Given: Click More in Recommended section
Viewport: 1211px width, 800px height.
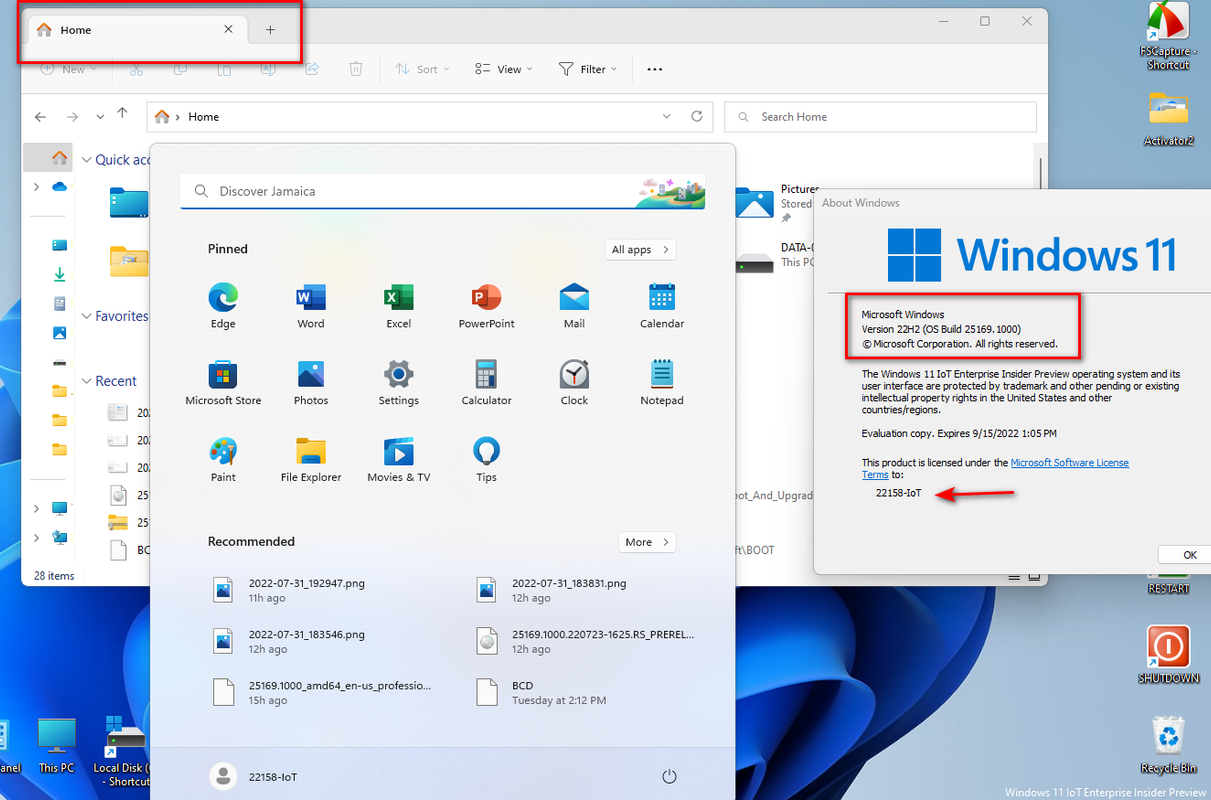Looking at the screenshot, I should tap(648, 542).
